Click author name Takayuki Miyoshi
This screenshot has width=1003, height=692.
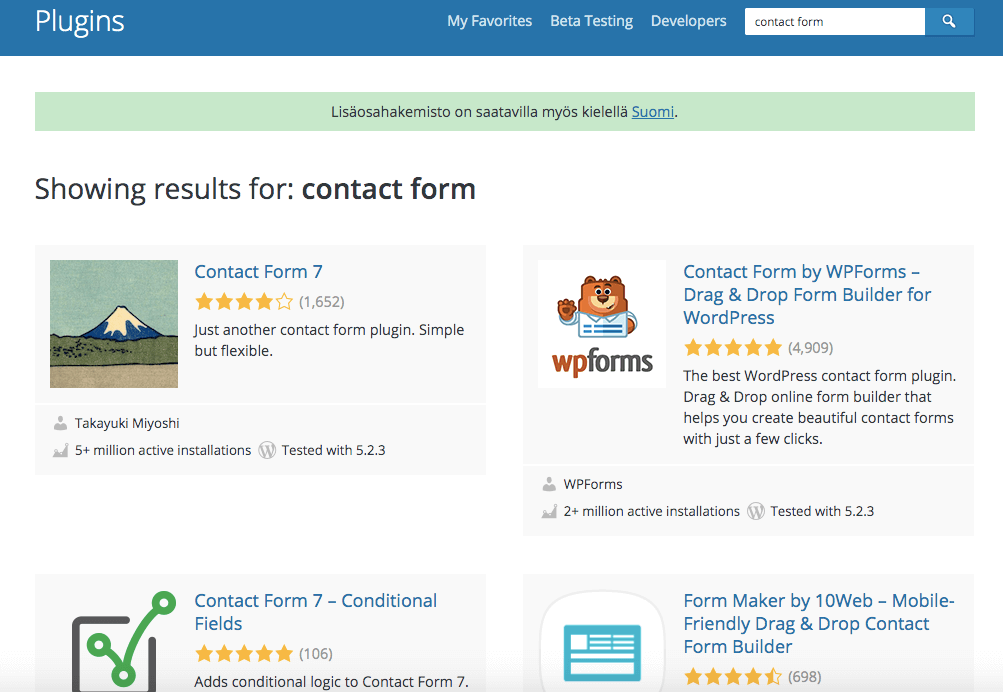point(127,423)
